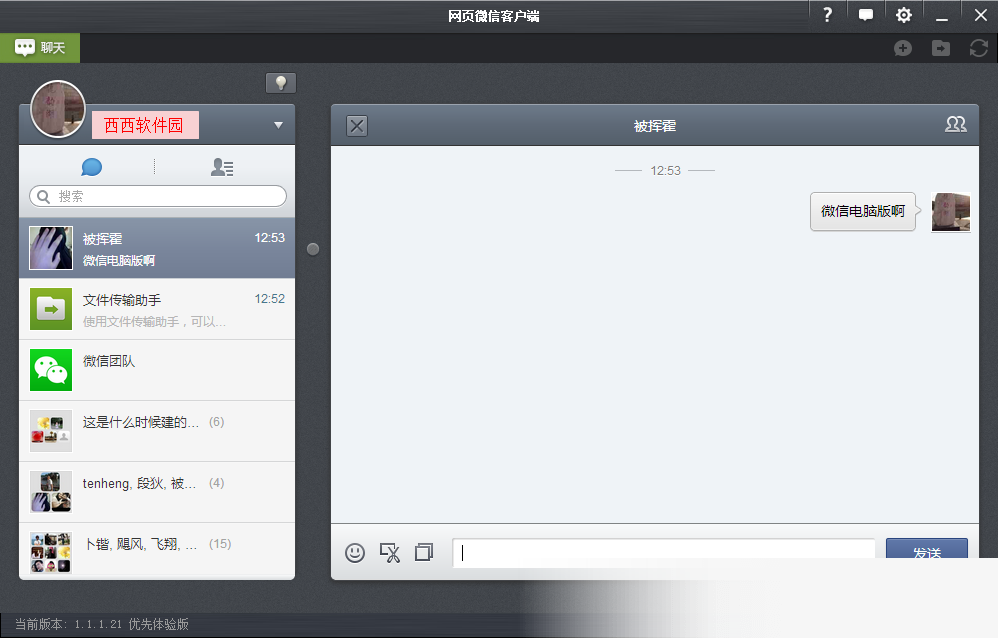Switch to the 聊天 tab

40,48
